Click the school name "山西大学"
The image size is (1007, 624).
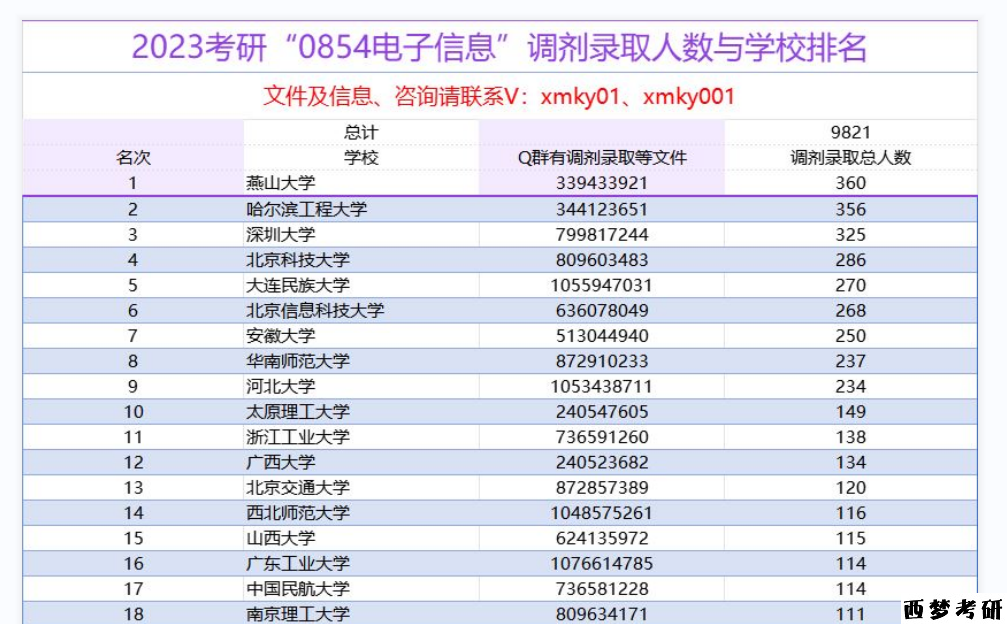click(281, 538)
